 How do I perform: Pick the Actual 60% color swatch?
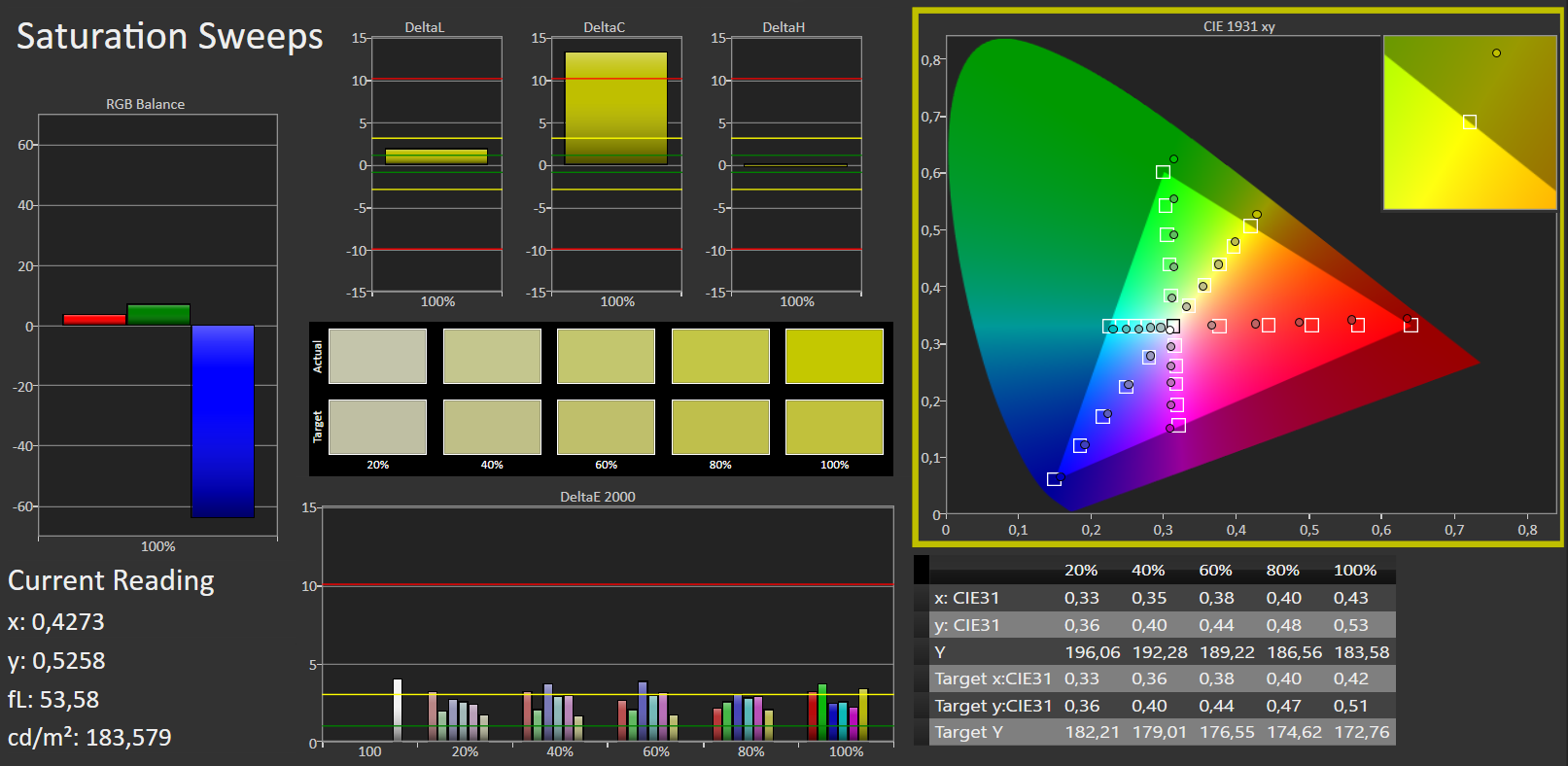coord(606,356)
